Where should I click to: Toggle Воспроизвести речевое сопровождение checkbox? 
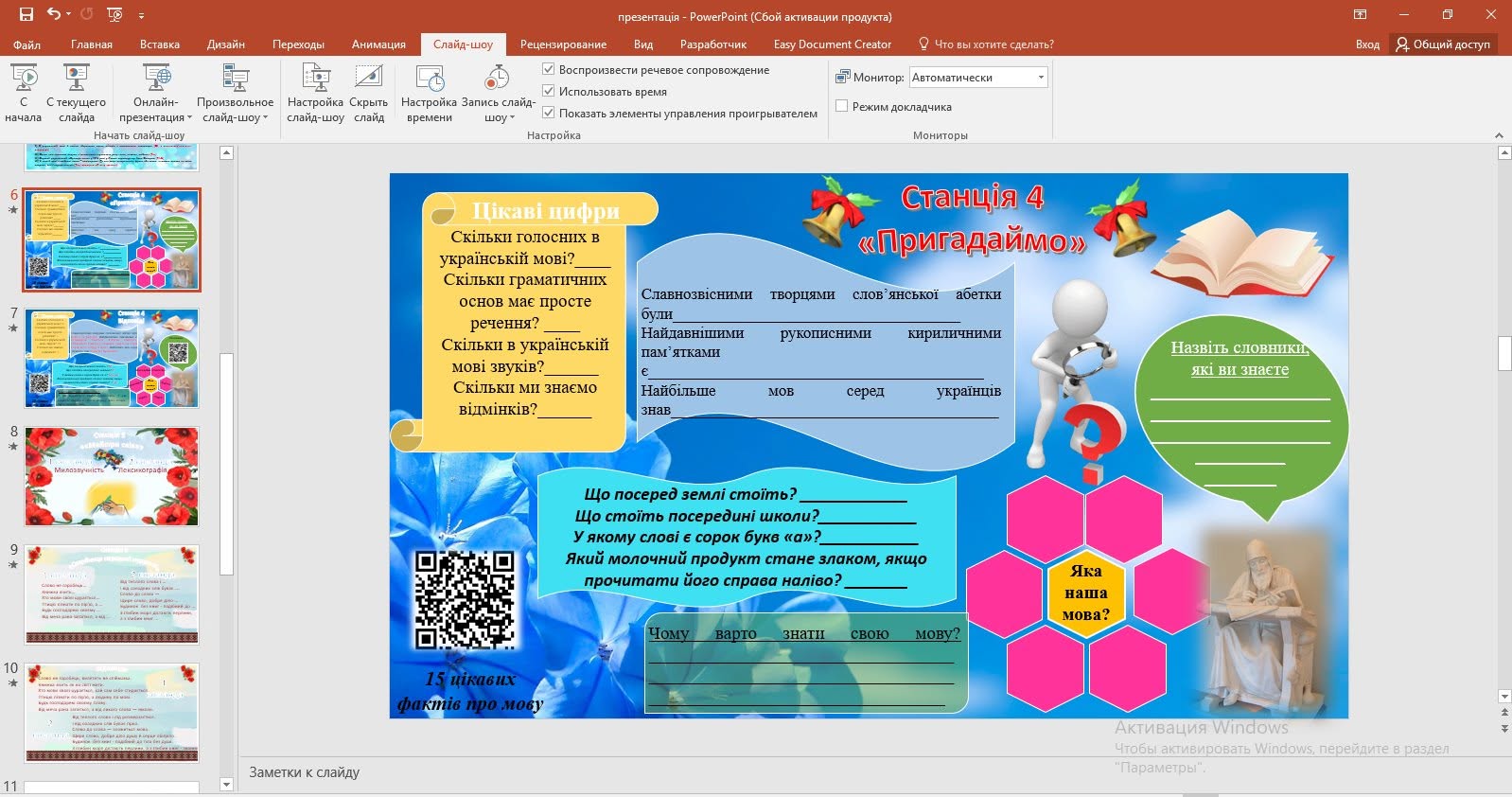coord(548,69)
